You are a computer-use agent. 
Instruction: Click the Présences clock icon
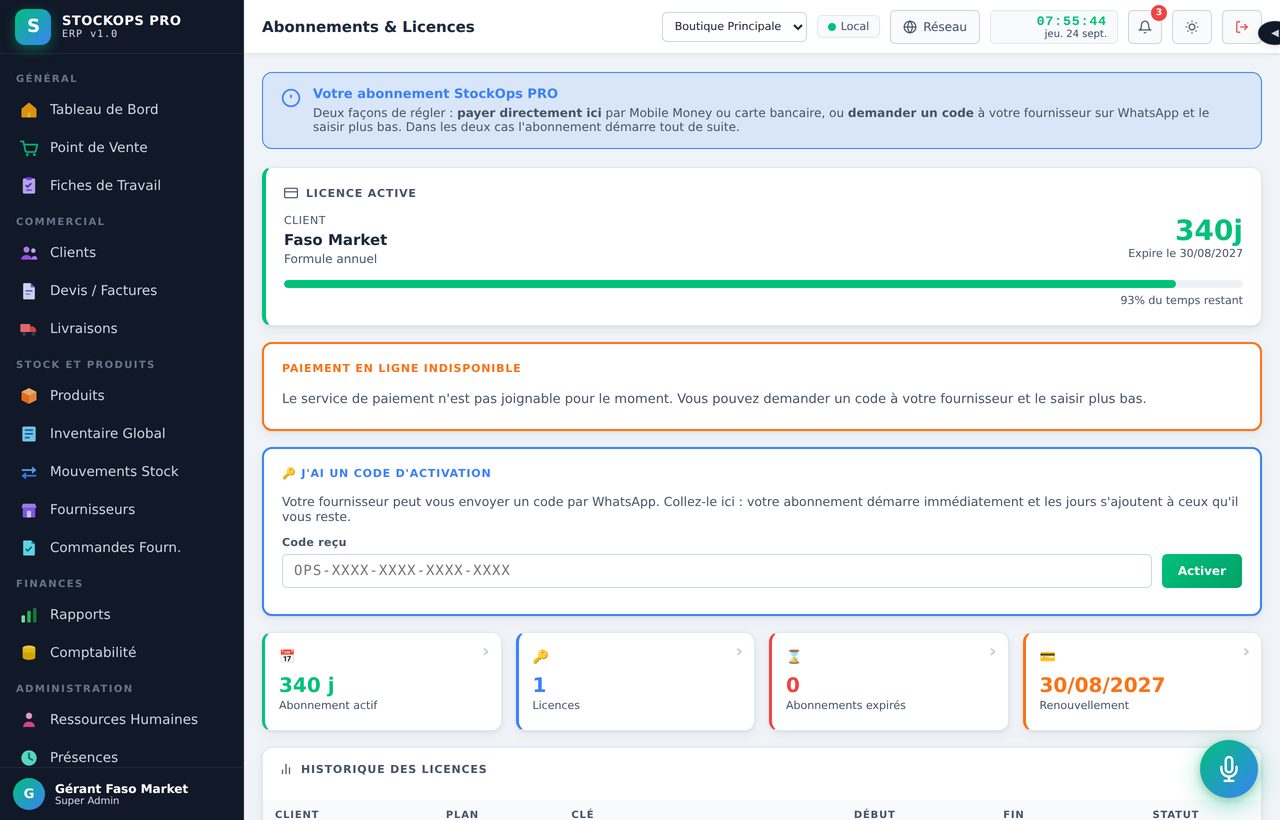pos(29,758)
